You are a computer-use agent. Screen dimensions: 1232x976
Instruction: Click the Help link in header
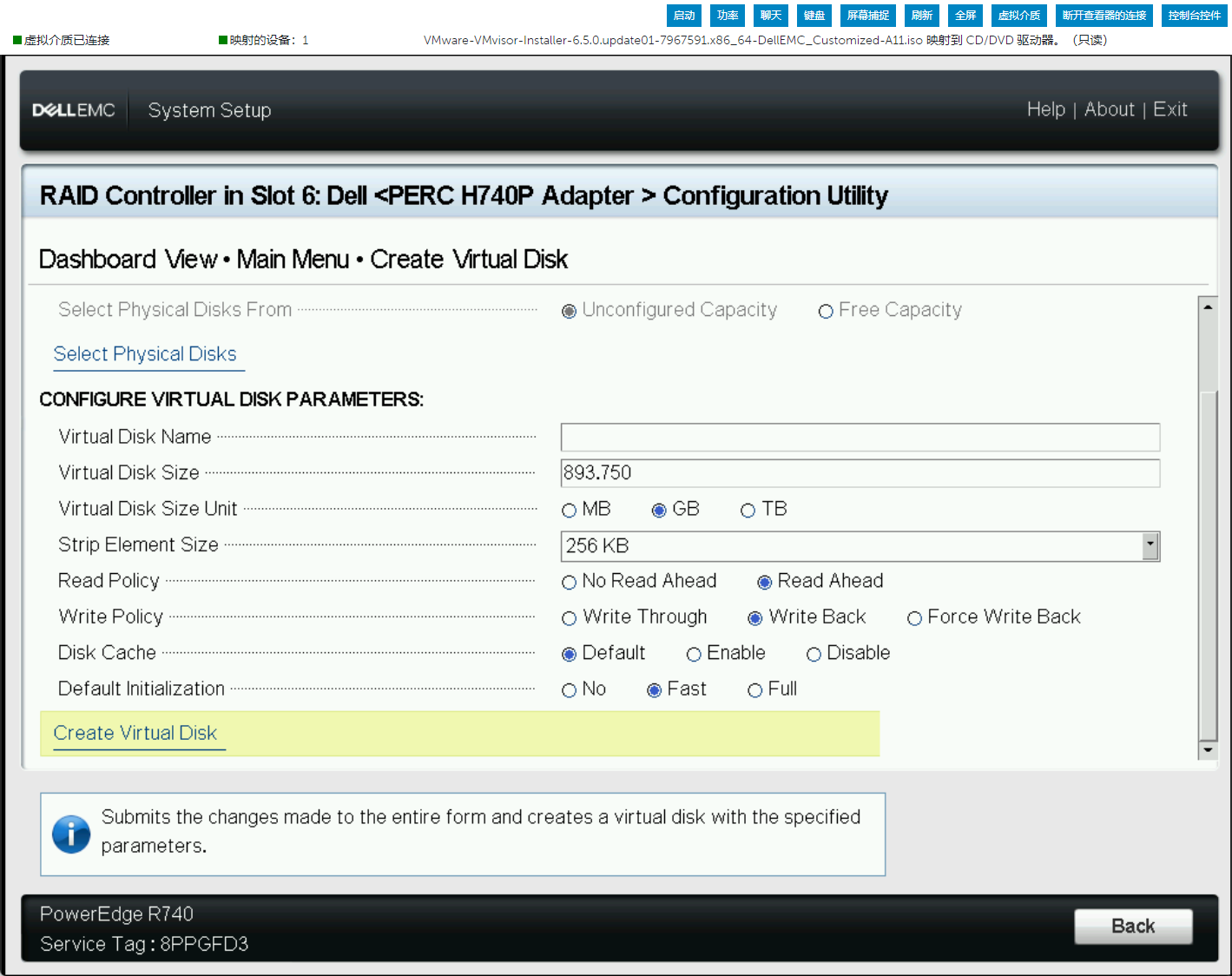pos(1046,109)
